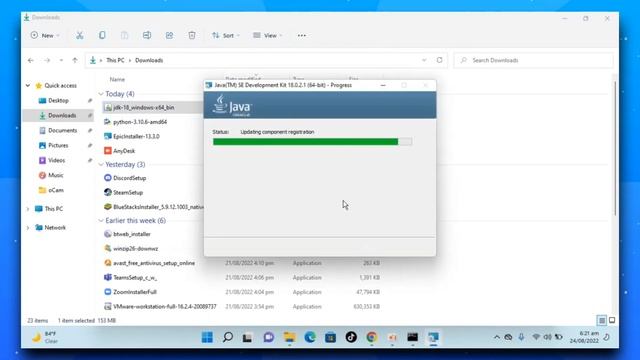Select EpicInstaller-13.3.0 file

pyautogui.click(x=136, y=136)
